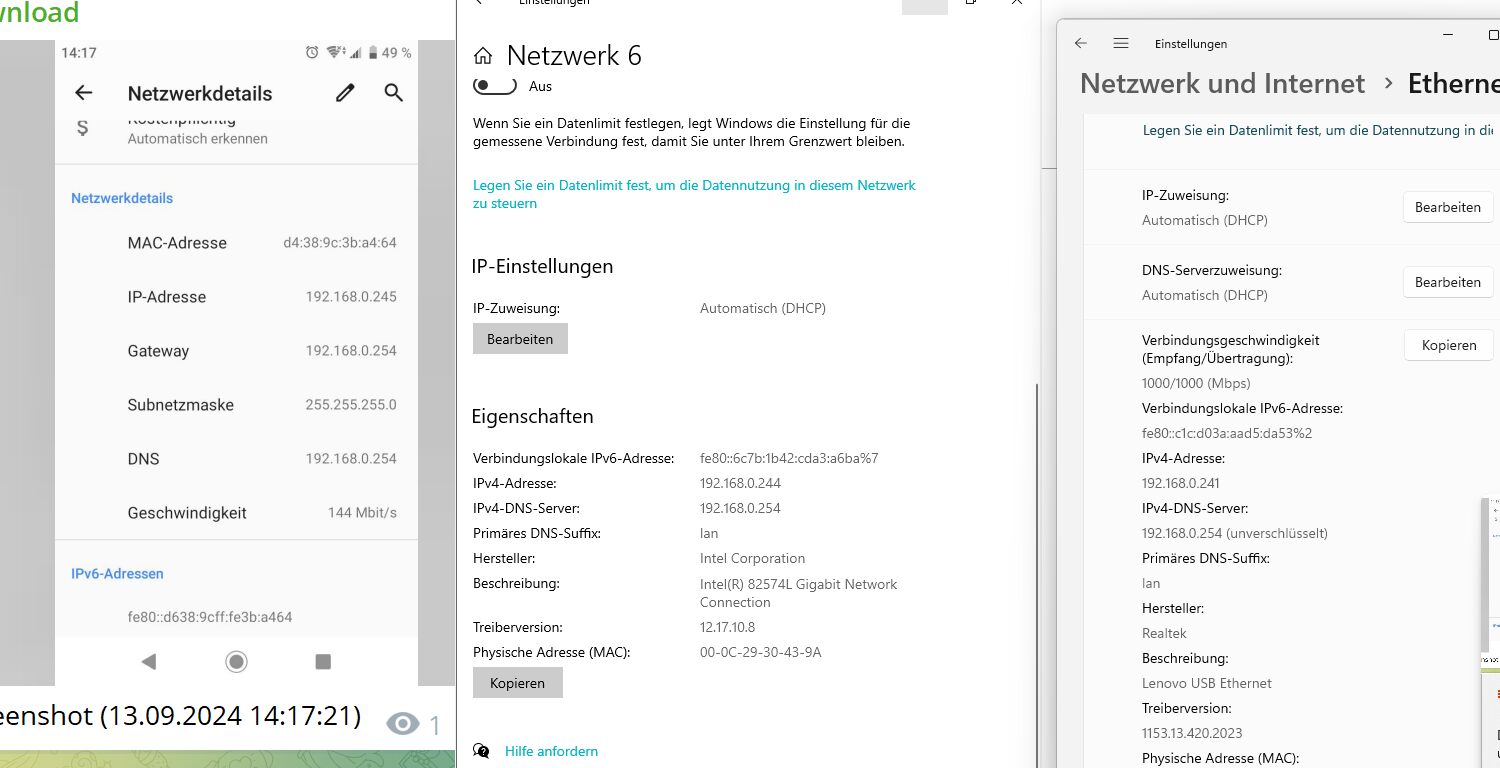Click the Wi-Fi signal icon in phone status bar
This screenshot has height=768, width=1500.
click(x=334, y=52)
